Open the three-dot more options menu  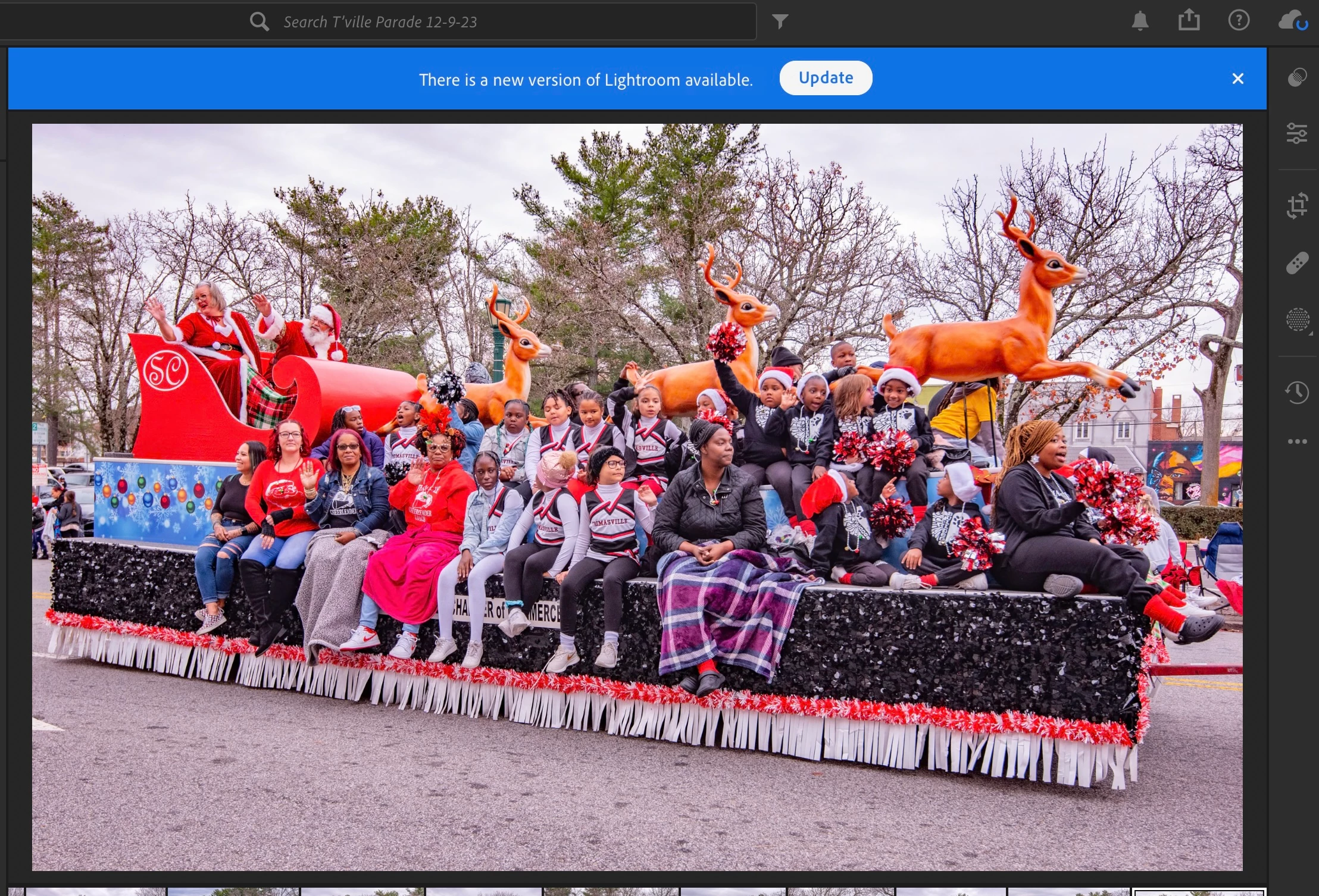click(1297, 441)
